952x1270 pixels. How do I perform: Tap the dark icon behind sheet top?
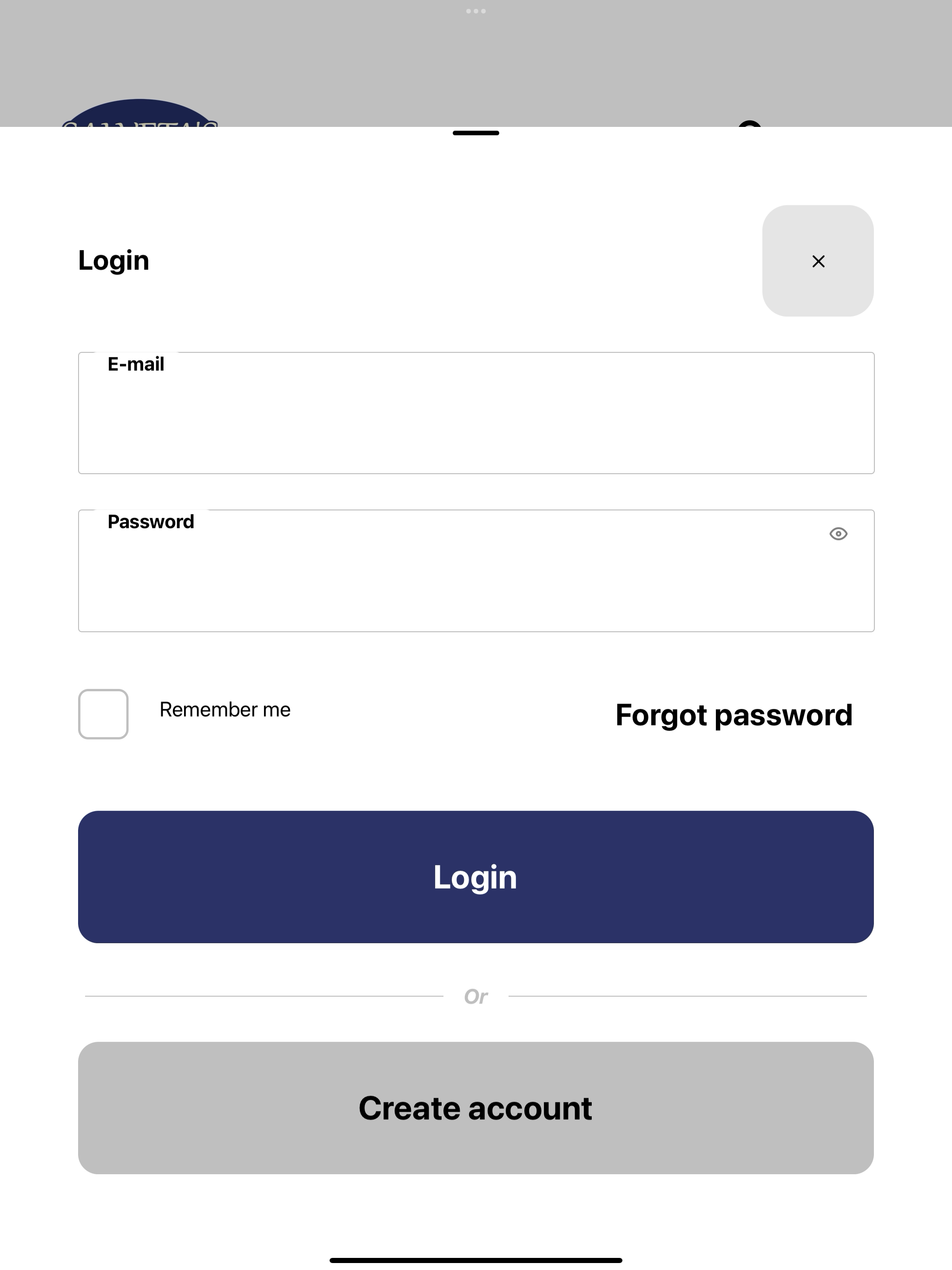[750, 124]
